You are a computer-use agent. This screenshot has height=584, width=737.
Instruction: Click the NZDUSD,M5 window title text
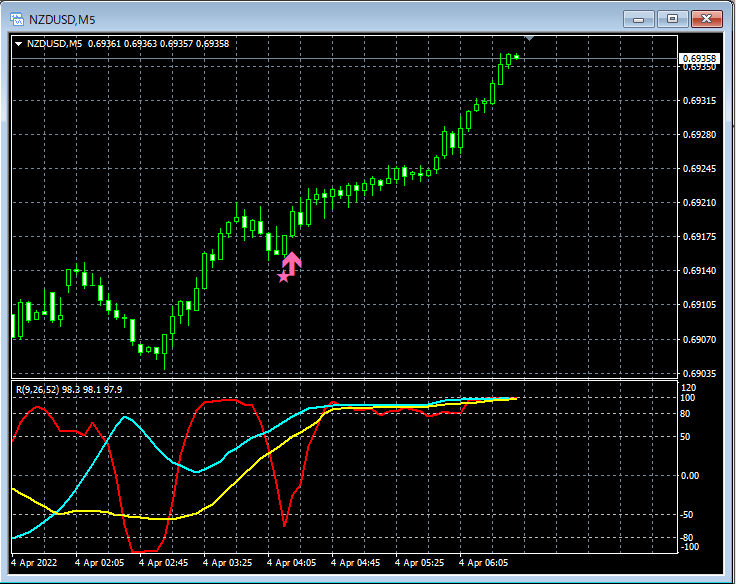[62, 20]
